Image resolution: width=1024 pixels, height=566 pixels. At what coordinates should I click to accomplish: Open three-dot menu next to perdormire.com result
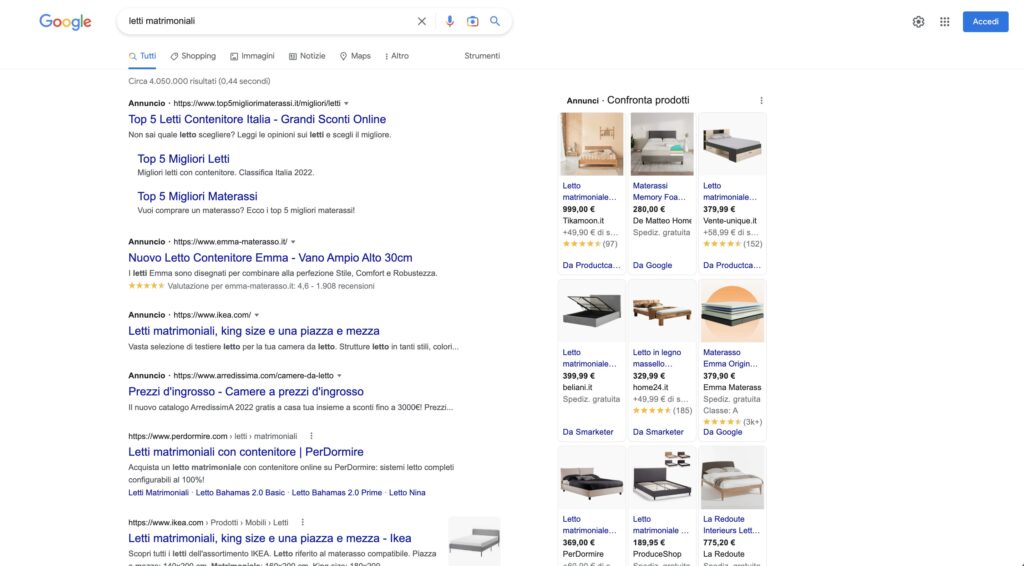pos(311,436)
